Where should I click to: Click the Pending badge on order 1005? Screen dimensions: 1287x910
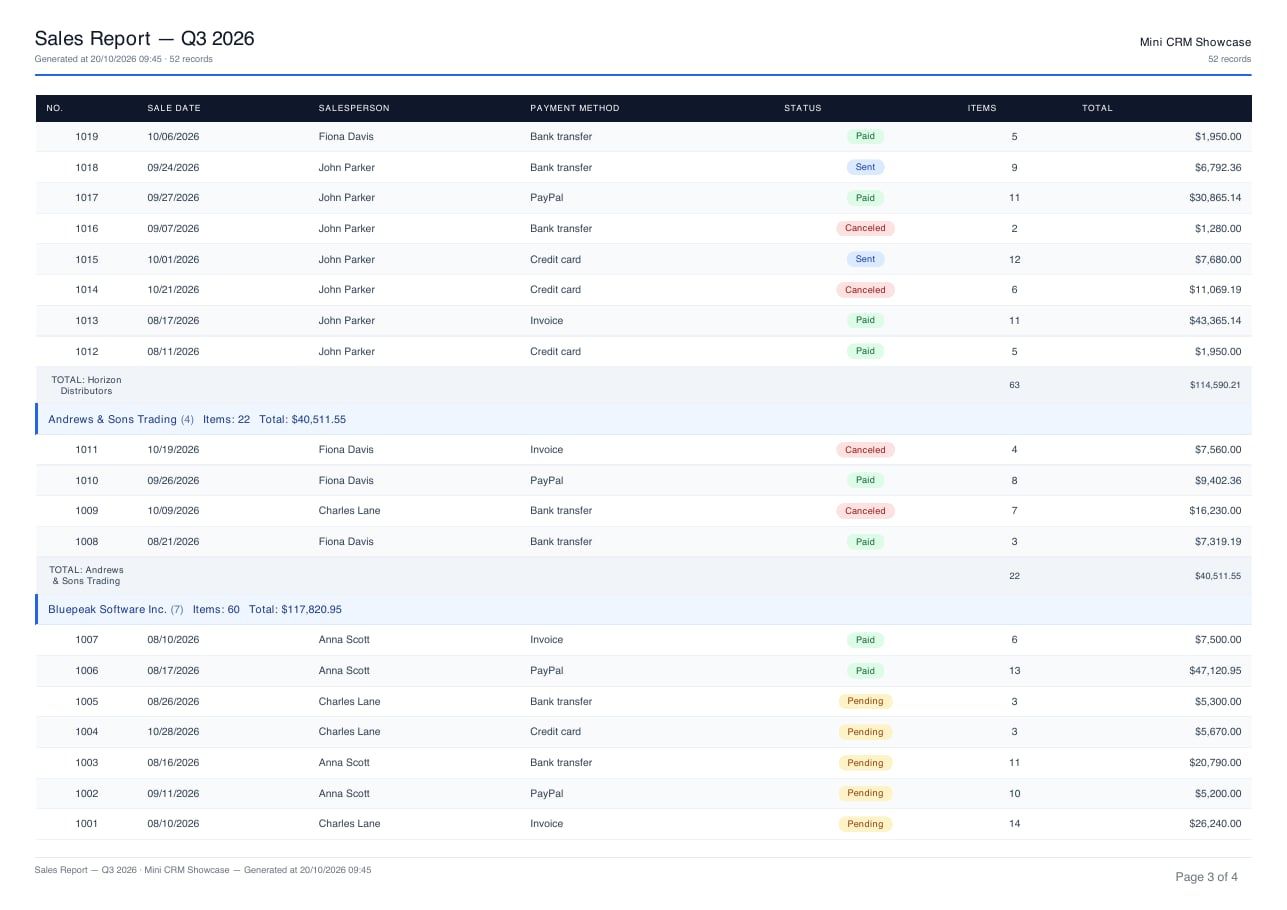coord(865,702)
